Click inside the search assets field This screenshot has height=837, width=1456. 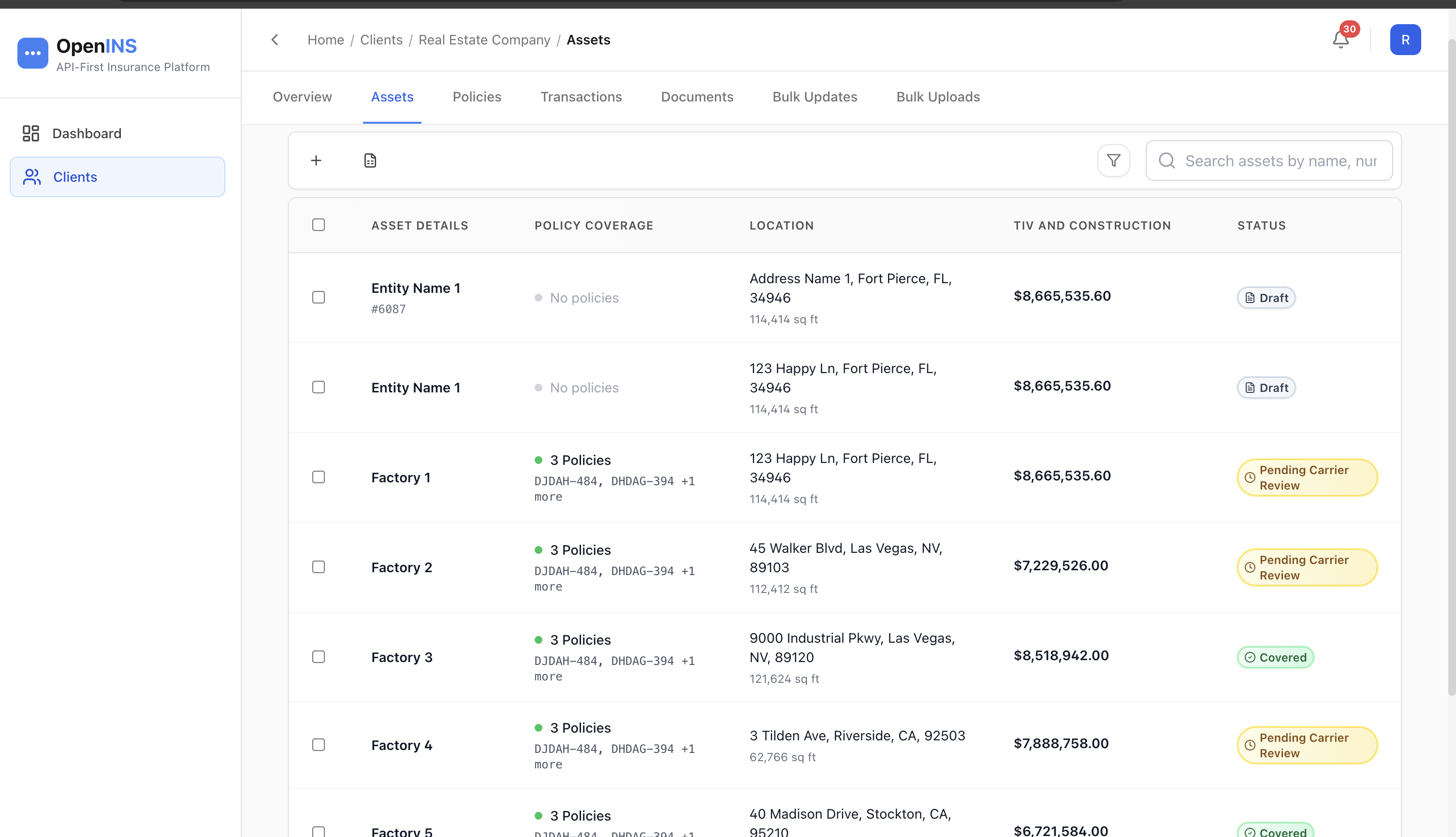click(1265, 160)
